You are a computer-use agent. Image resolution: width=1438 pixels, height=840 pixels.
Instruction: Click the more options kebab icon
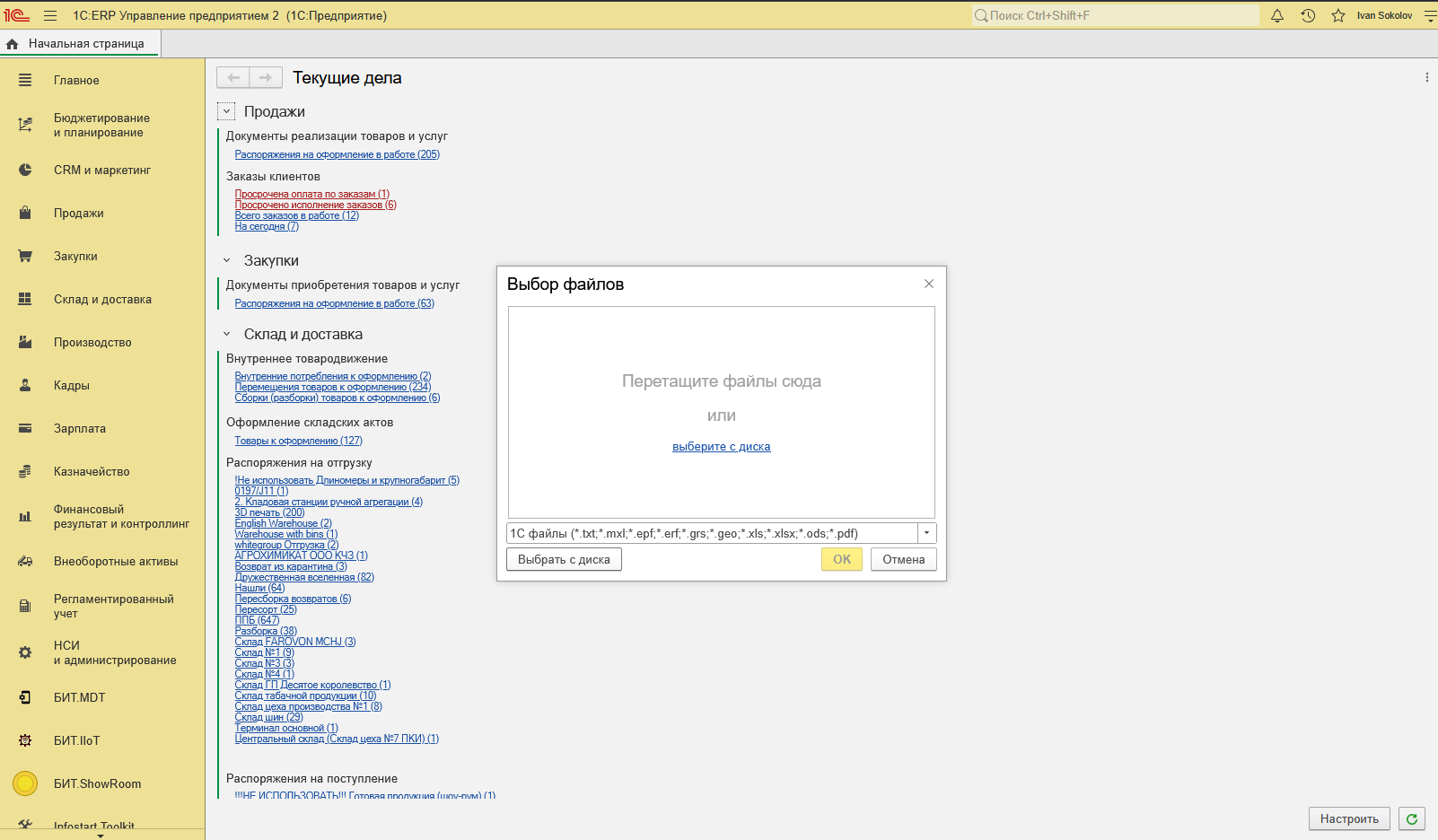click(x=1426, y=77)
